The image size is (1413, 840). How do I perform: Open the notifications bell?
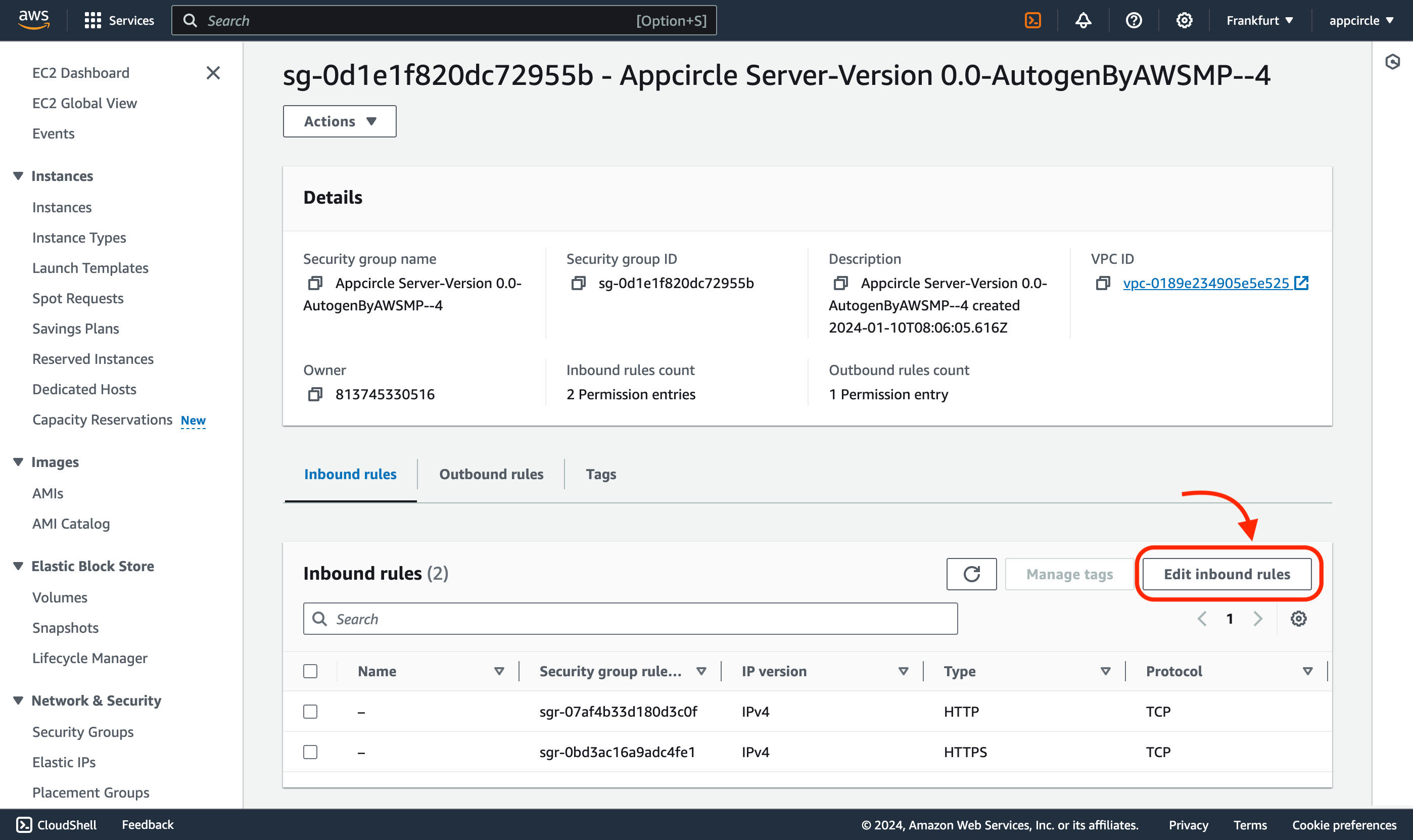tap(1083, 20)
